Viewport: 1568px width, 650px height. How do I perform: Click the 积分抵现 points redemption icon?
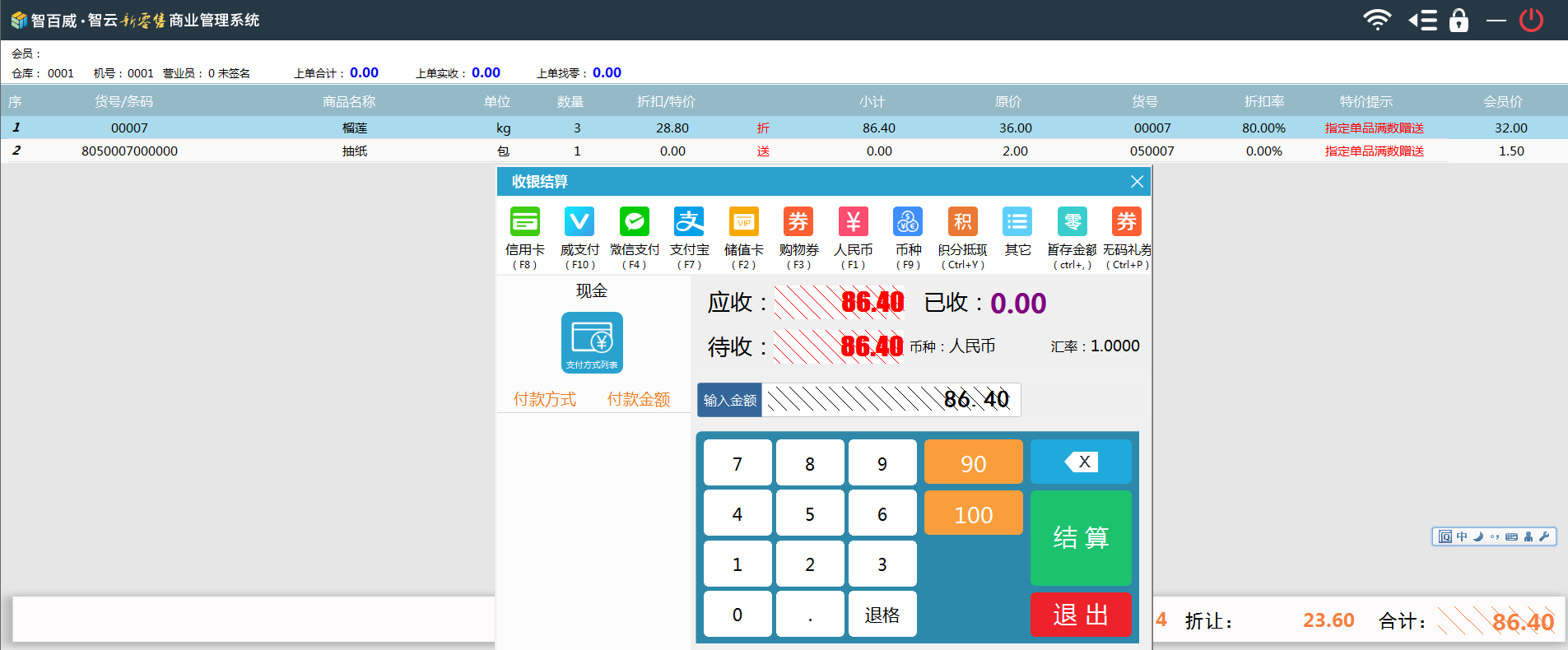[962, 223]
